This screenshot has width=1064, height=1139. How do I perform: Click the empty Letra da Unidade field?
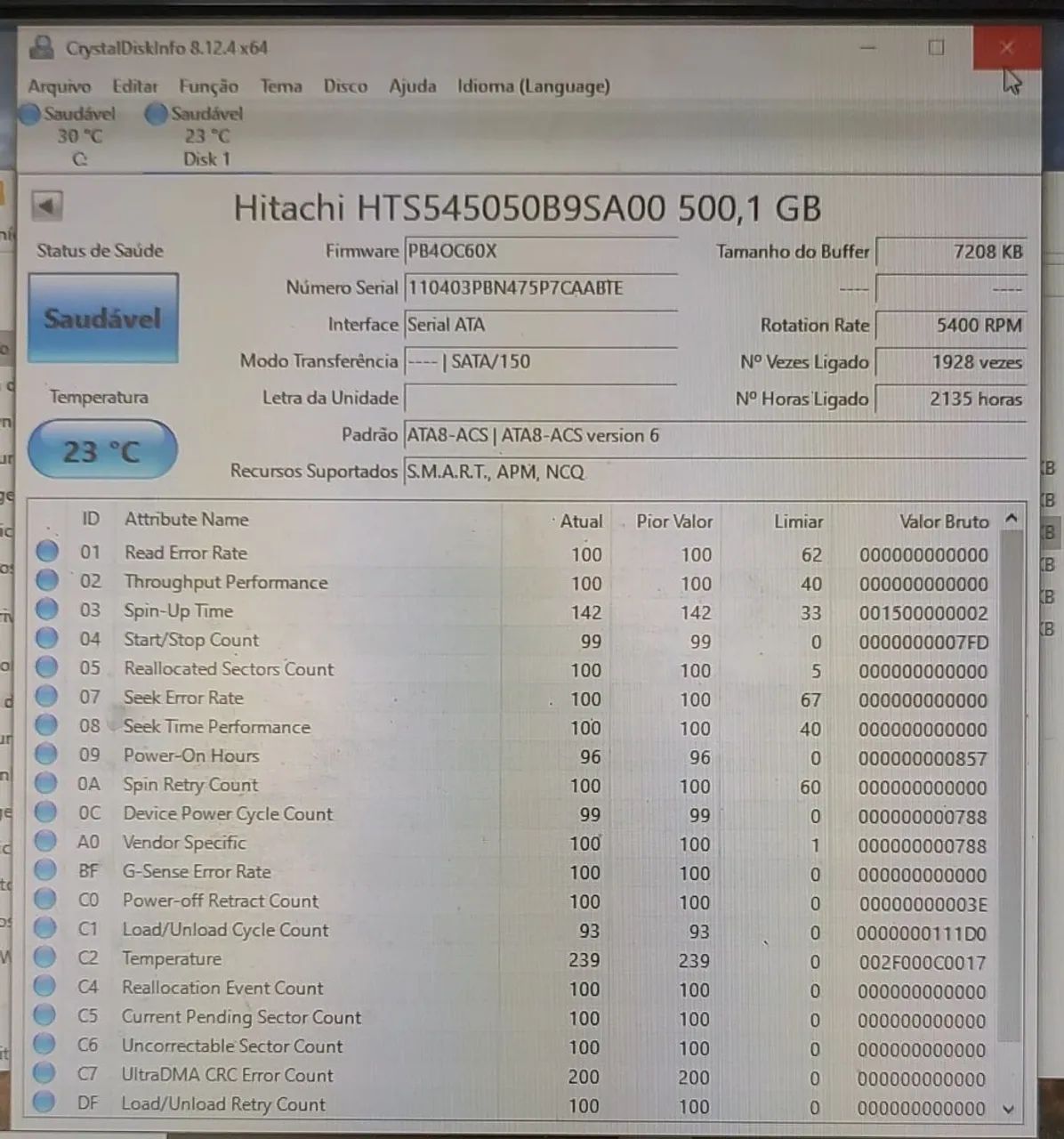click(541, 398)
